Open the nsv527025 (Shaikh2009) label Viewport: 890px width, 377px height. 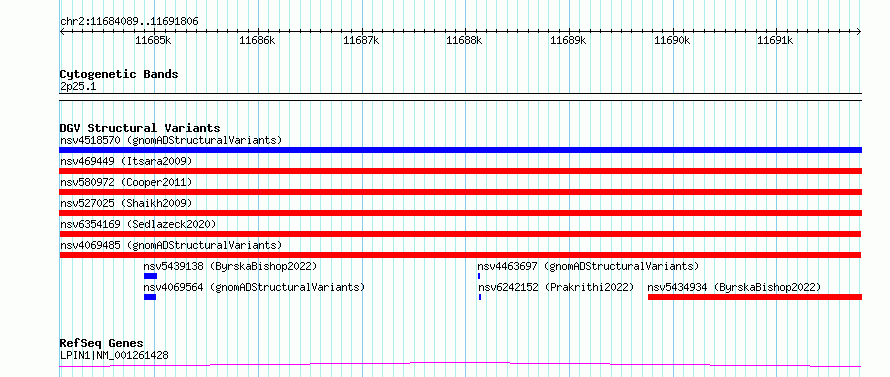click(126, 203)
